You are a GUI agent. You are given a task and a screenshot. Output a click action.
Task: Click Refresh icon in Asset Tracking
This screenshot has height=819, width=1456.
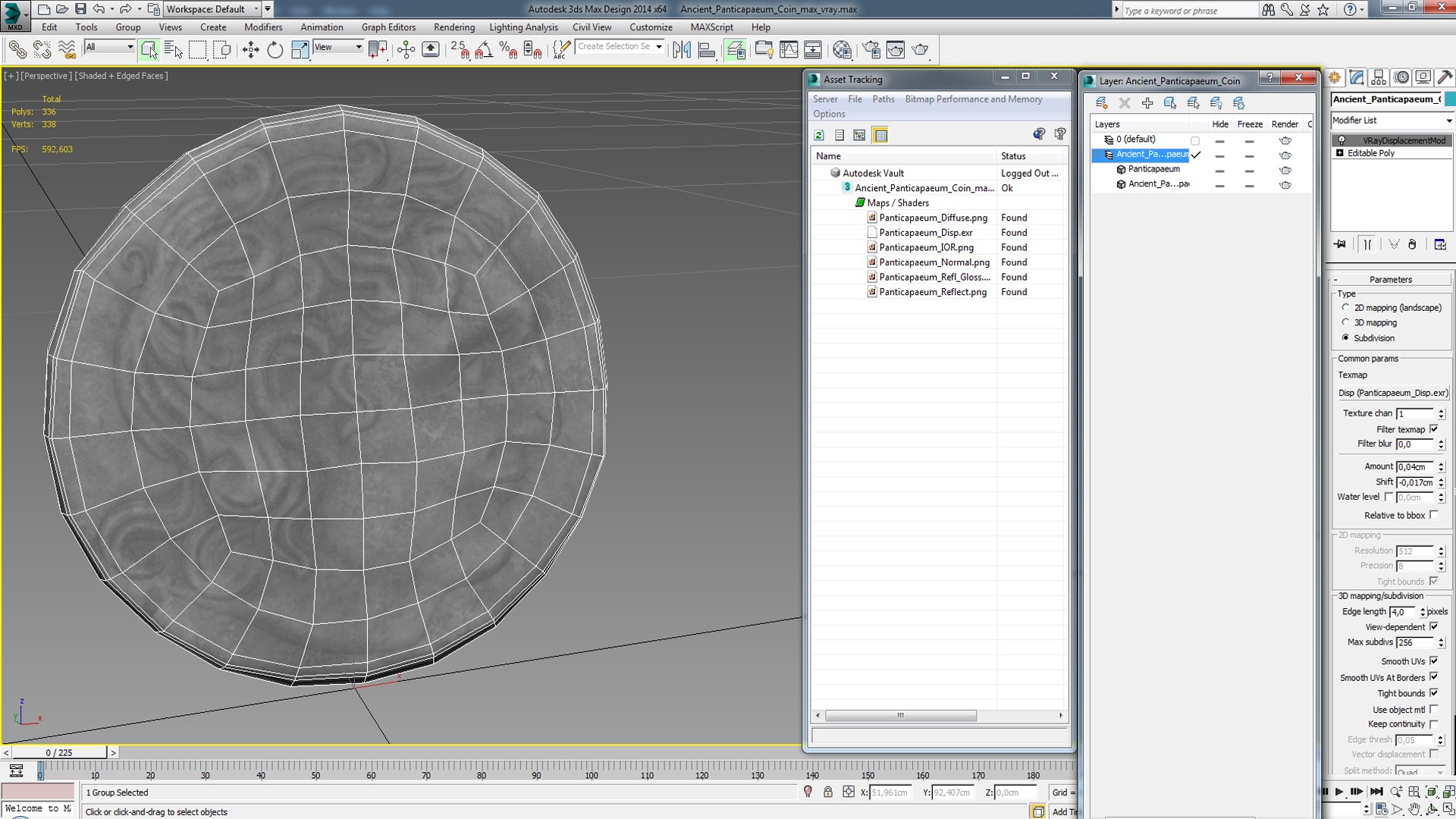point(819,135)
